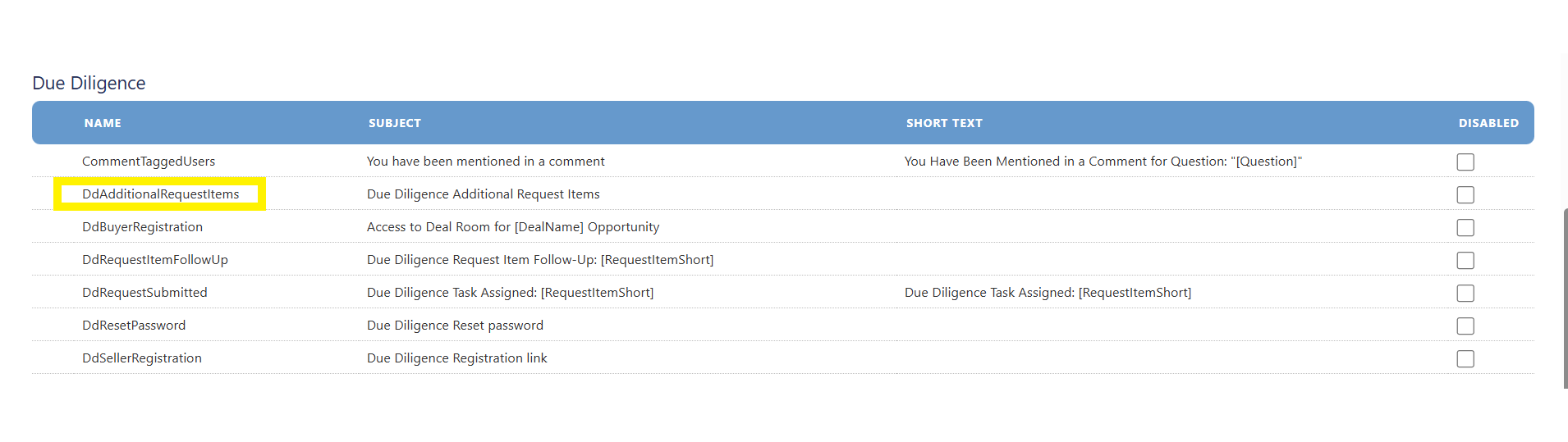Disable the DdSellerRegistration template
This screenshot has height=442, width=1568.
click(x=1465, y=358)
